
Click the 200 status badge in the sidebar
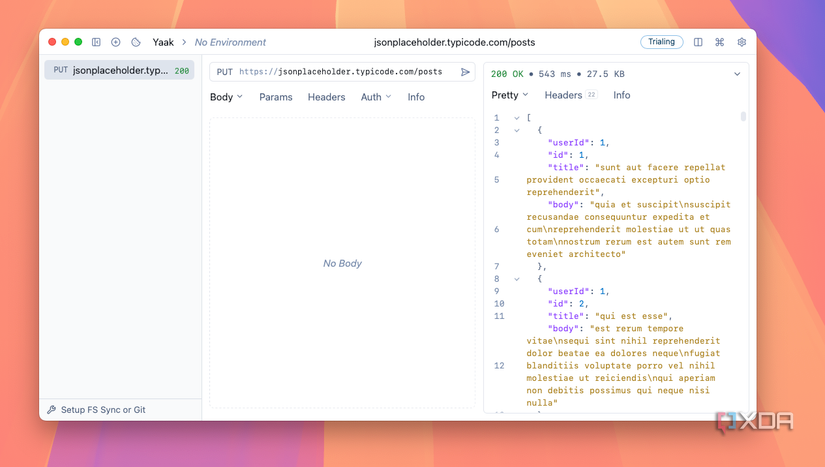tap(182, 70)
